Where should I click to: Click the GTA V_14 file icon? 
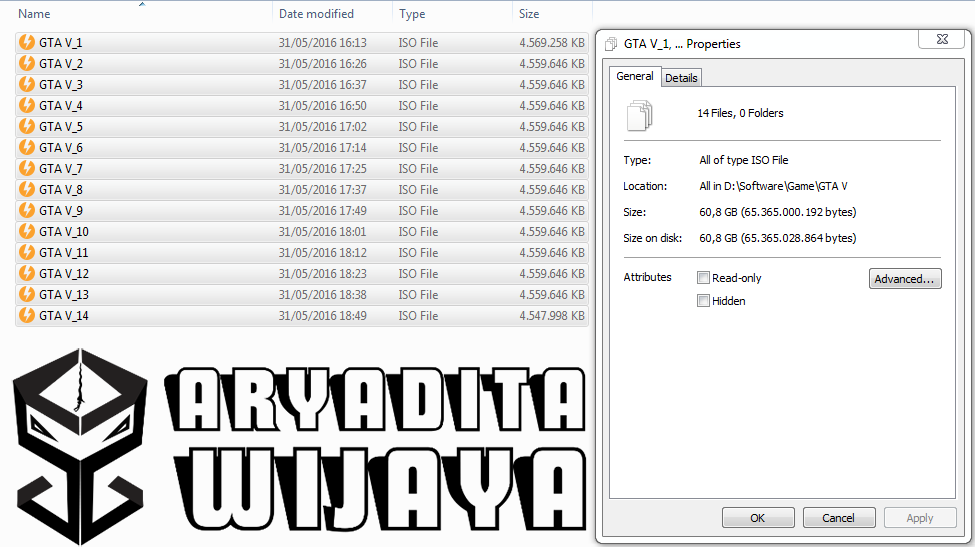(x=27, y=315)
